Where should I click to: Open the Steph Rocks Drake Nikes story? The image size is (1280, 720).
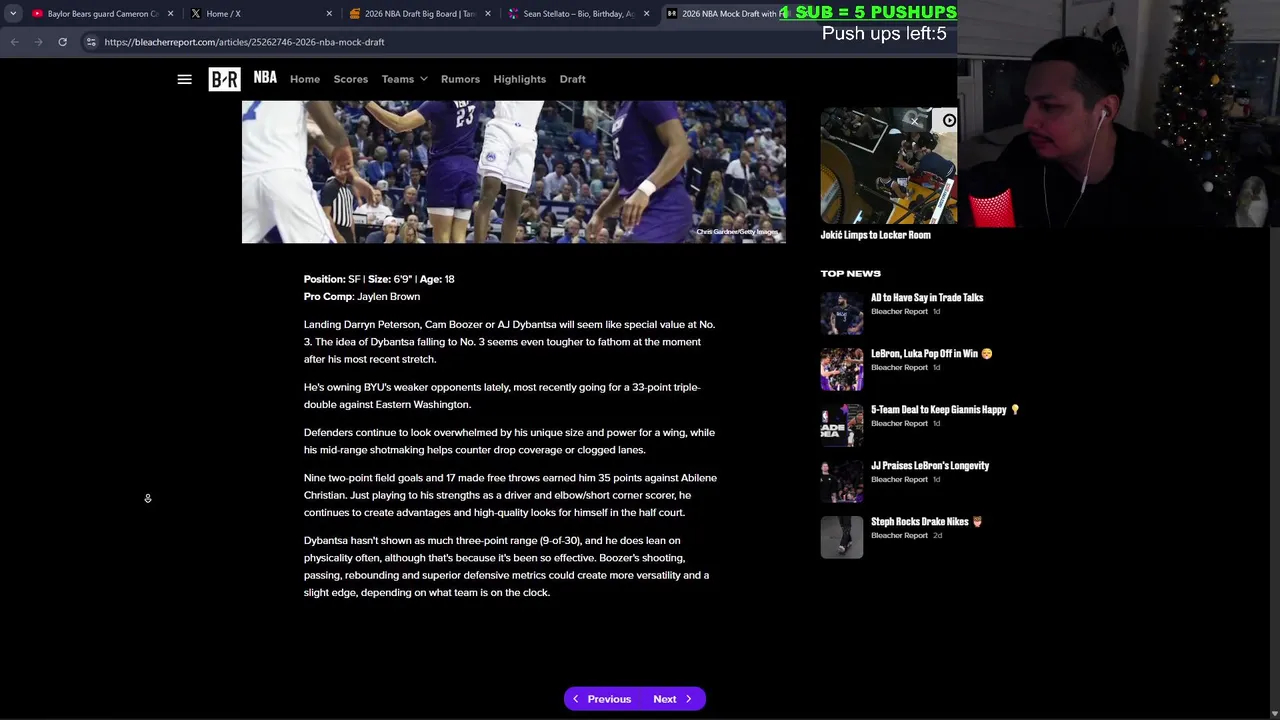(926, 521)
